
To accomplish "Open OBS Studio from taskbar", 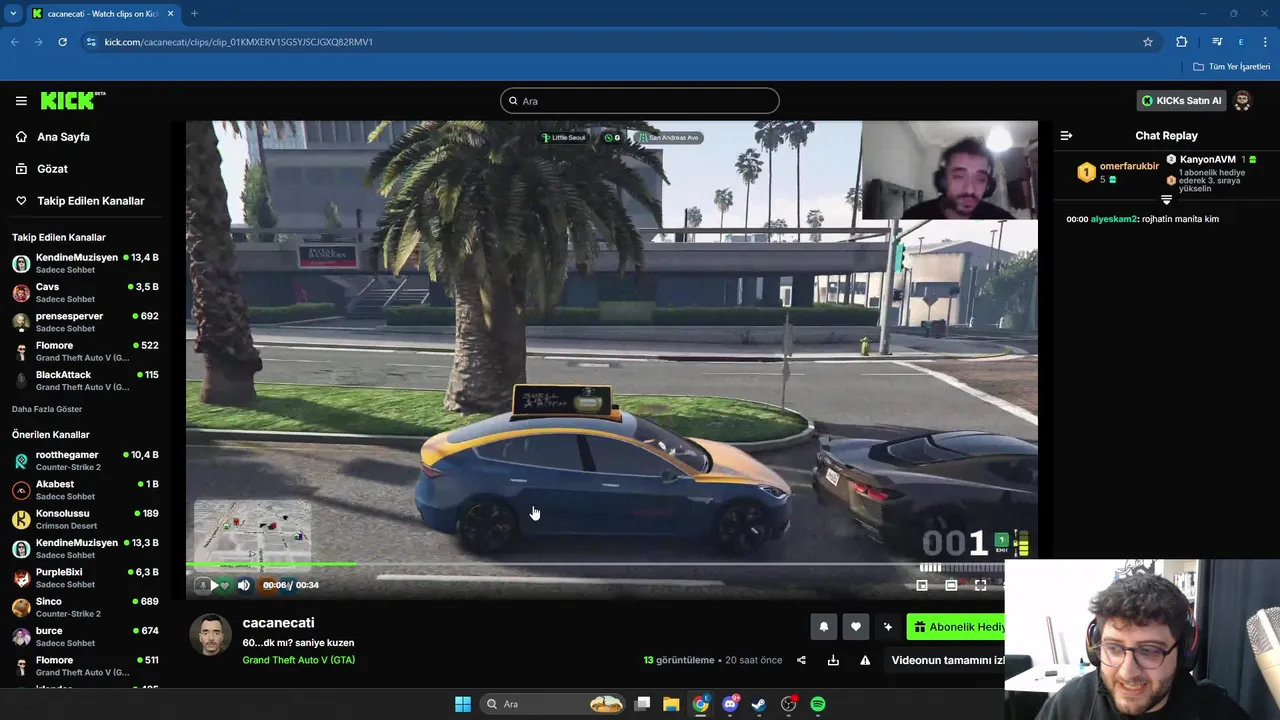I will [x=789, y=704].
